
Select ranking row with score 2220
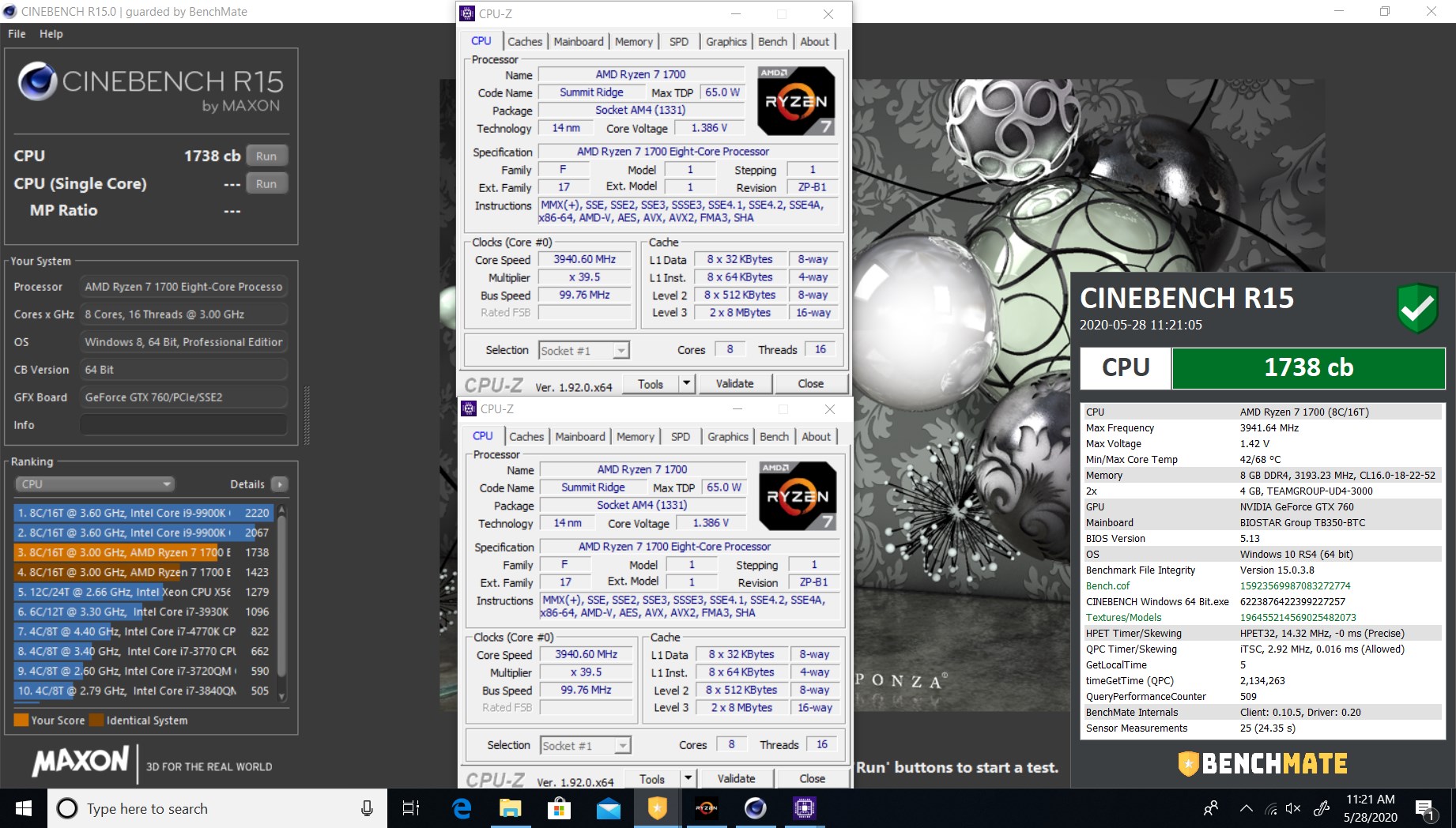[x=143, y=513]
